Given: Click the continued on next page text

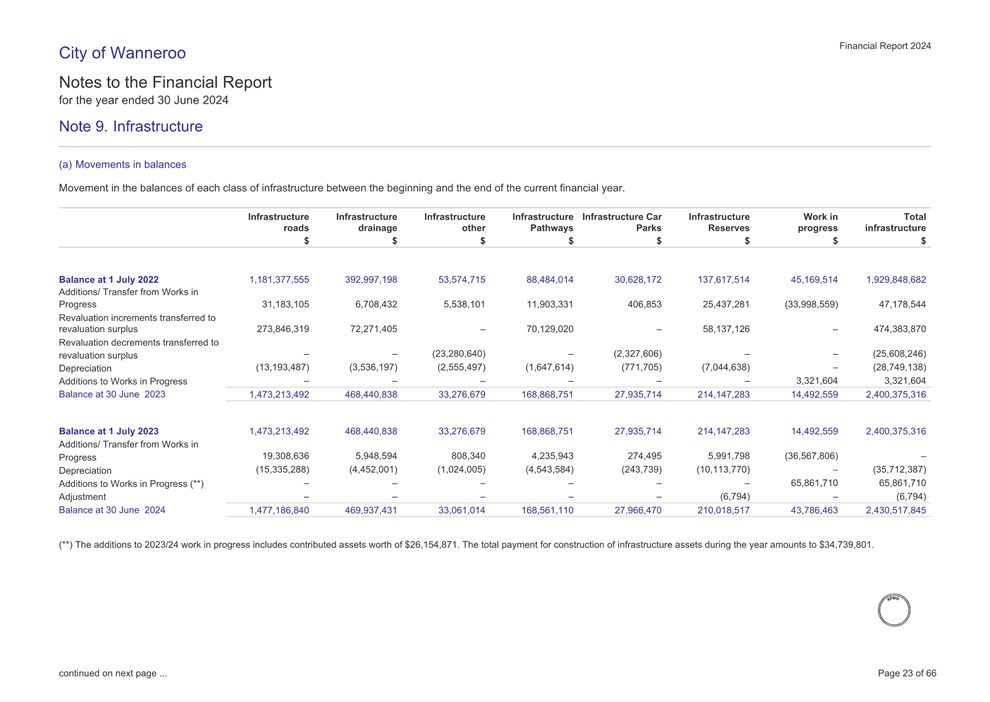Looking at the screenshot, I should coord(113,673).
